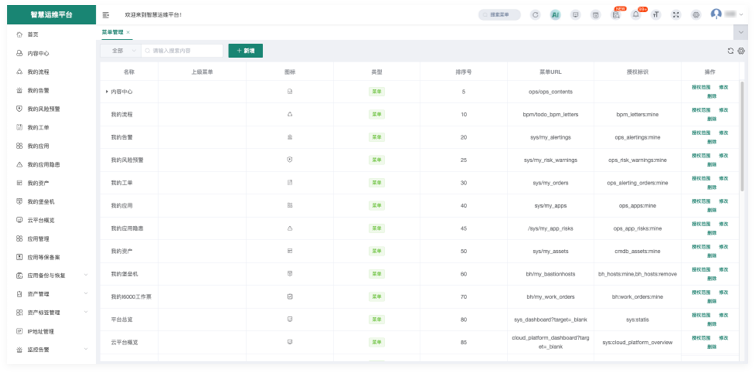755x373 pixels.
Task: Click the icon in 我的流程 table row
Action: [x=290, y=115]
